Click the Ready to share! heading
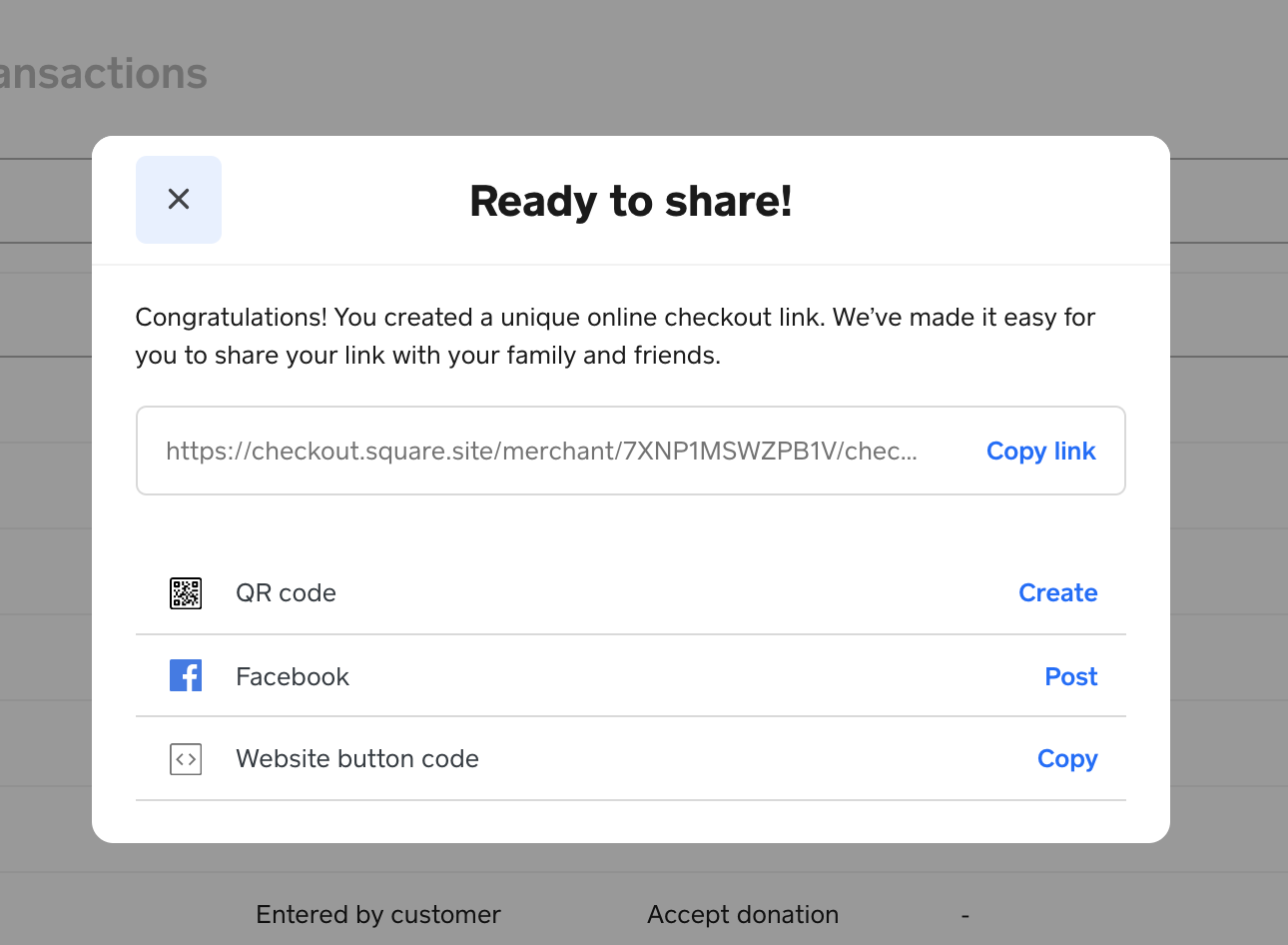This screenshot has width=1288, height=945. 631,202
